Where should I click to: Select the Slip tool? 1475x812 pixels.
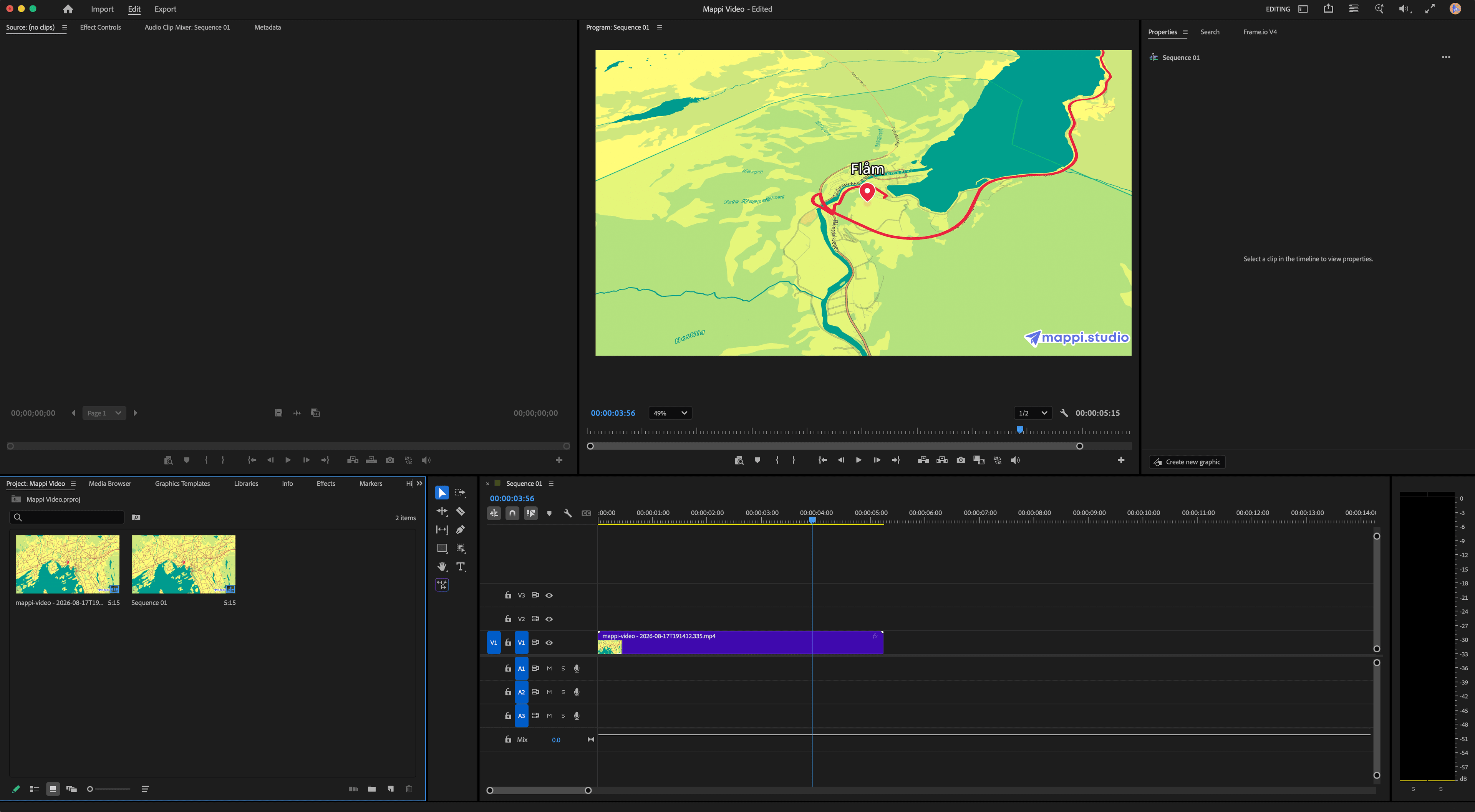coord(441,529)
